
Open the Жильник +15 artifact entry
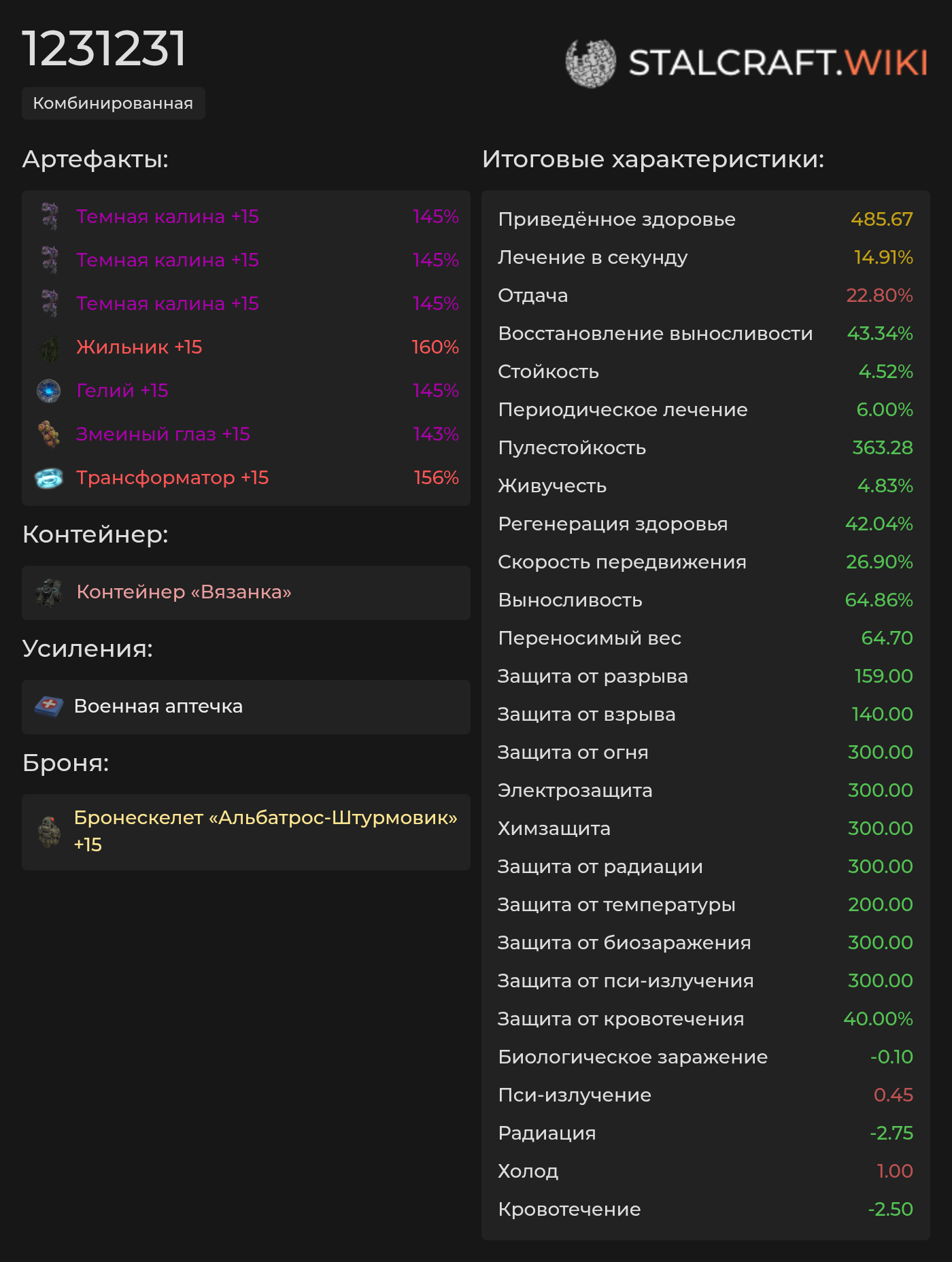[139, 347]
